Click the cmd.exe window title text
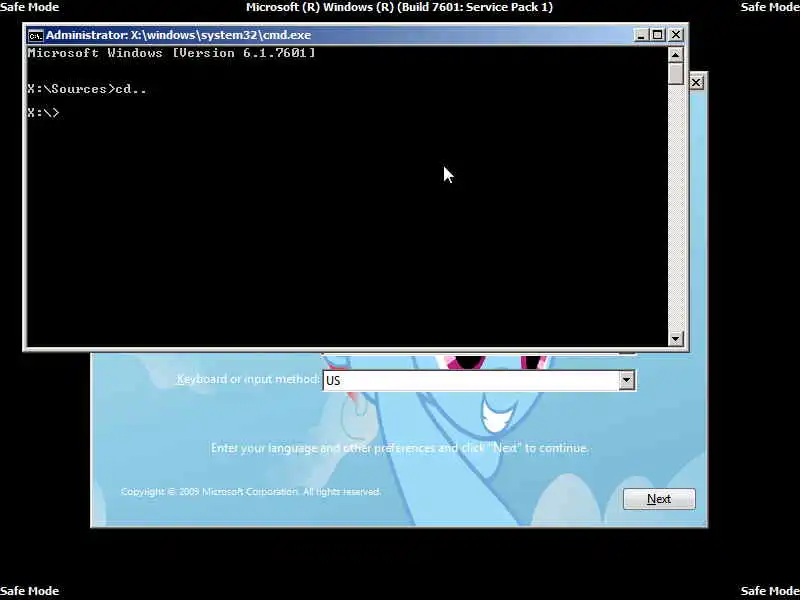This screenshot has height=600, width=800. coord(179,35)
